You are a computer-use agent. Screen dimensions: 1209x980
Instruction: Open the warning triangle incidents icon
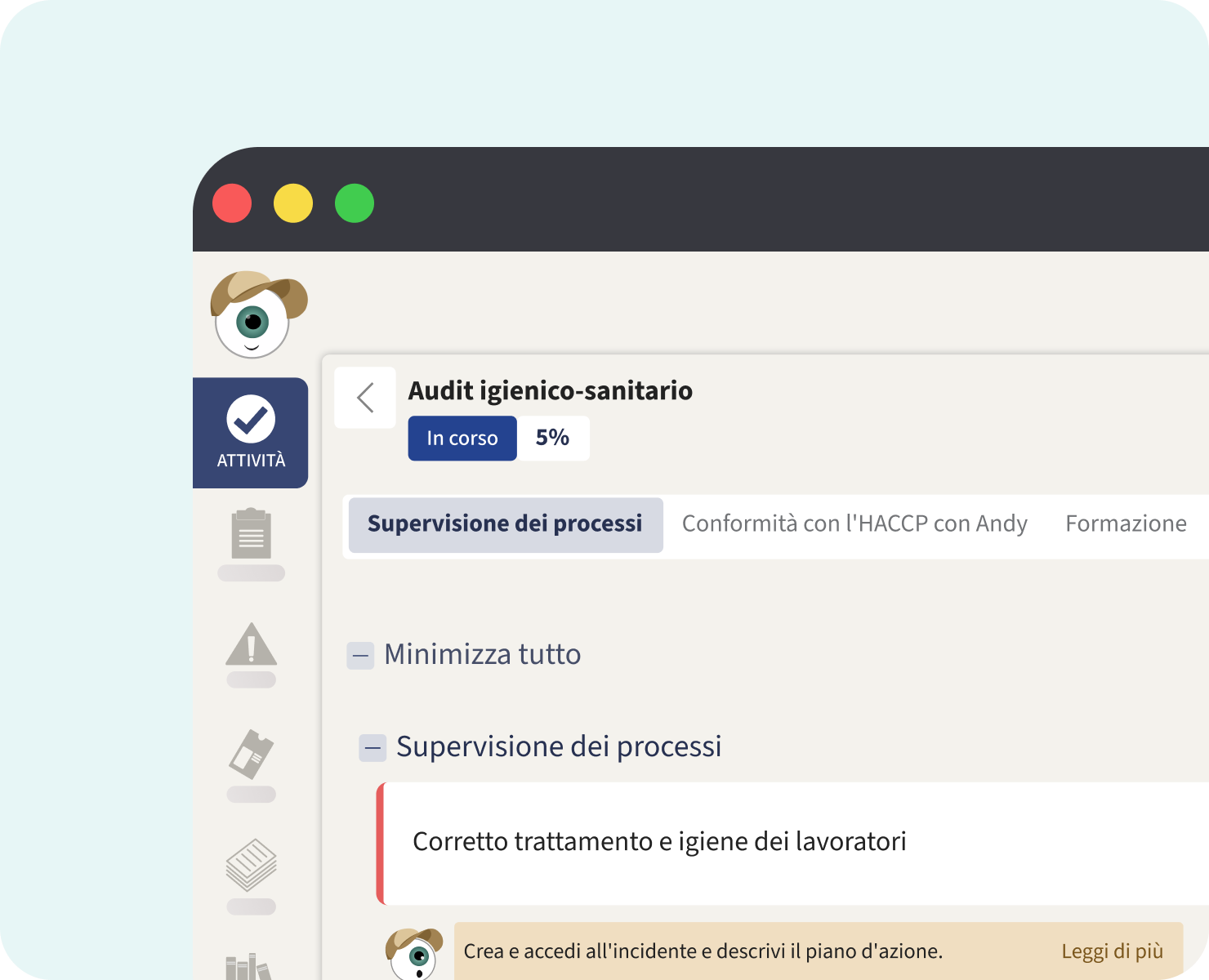tap(252, 644)
